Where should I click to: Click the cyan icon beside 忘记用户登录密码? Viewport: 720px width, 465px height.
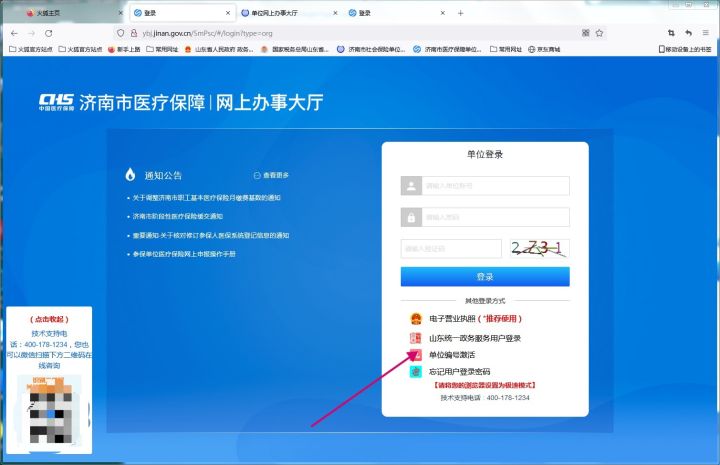[x=416, y=371]
